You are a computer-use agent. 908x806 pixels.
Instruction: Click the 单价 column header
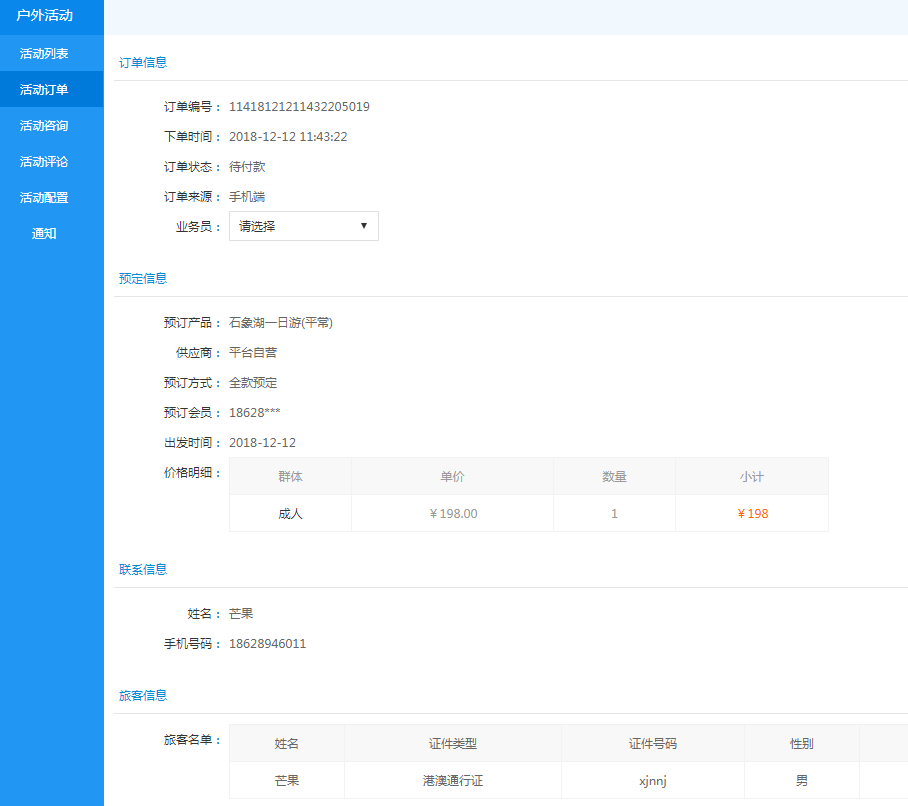pos(452,477)
